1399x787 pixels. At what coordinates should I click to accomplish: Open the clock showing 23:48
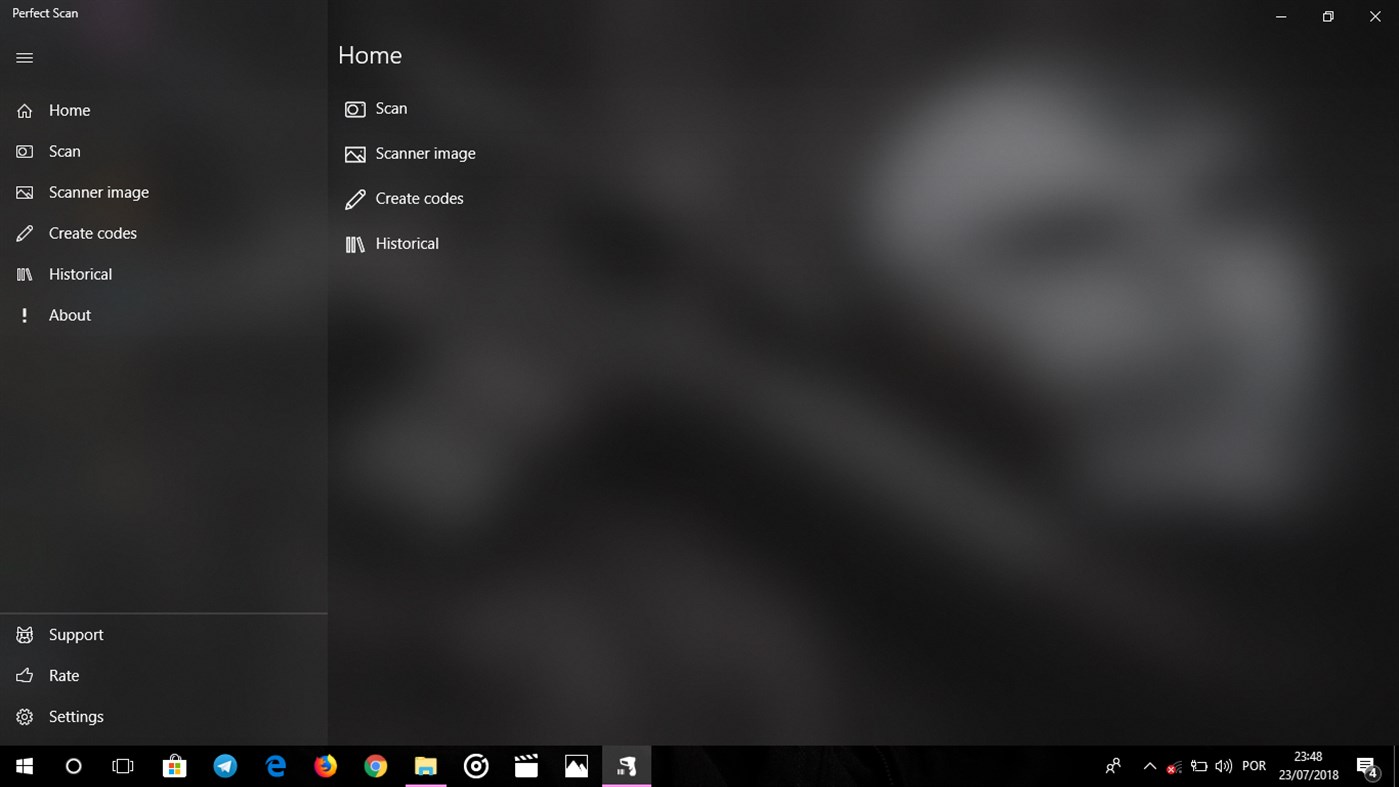click(1308, 766)
